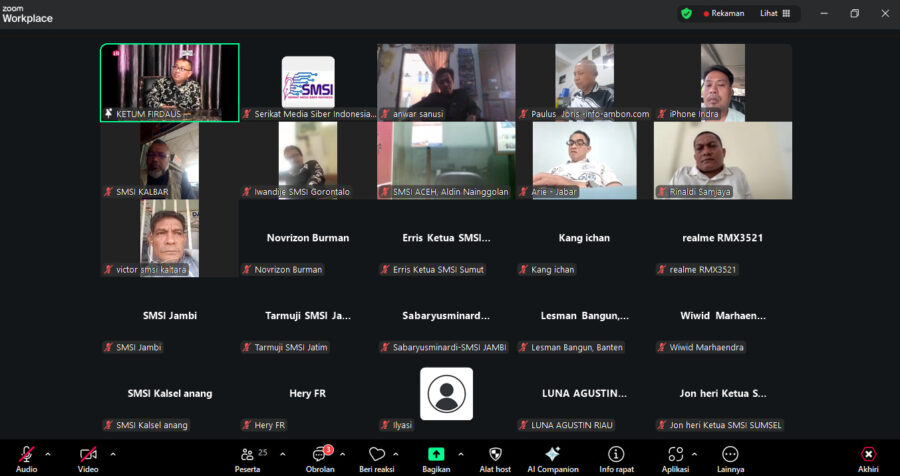
Task: Open the Aplikasi apps icon
Action: pyautogui.click(x=676, y=455)
